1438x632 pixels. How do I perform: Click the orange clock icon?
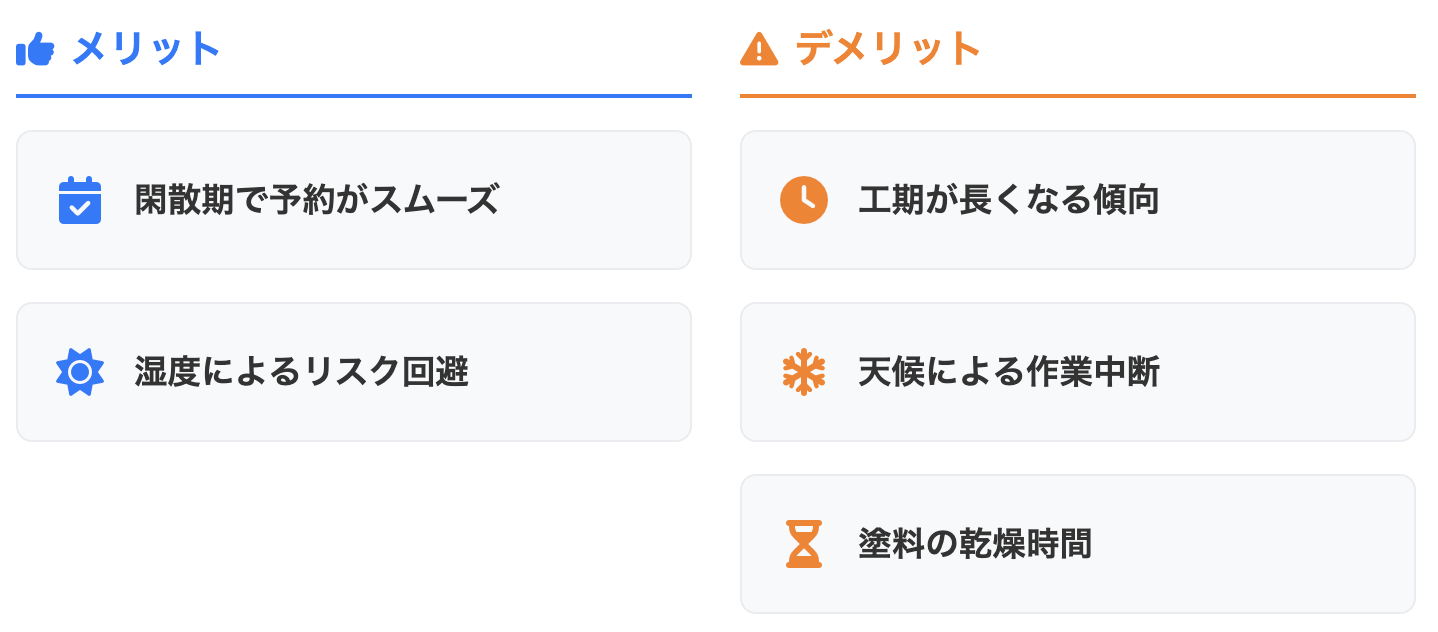click(804, 200)
